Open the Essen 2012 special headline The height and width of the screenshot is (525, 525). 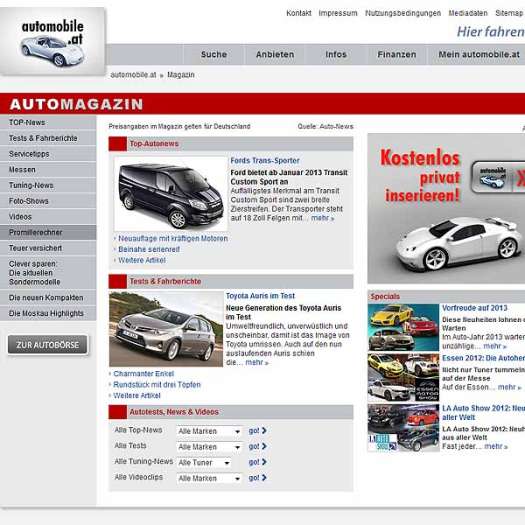coord(483,358)
